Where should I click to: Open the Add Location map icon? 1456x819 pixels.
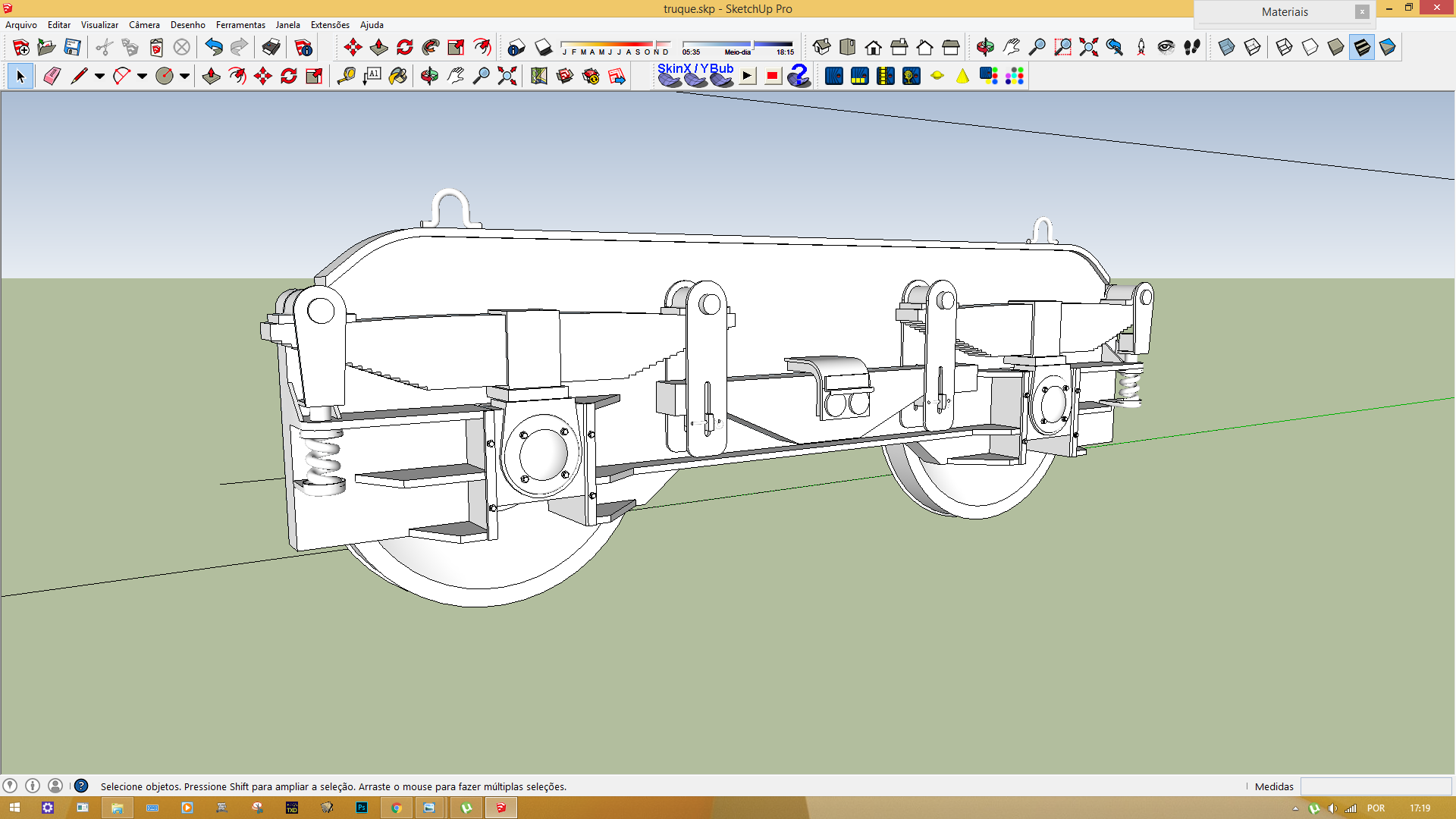539,76
